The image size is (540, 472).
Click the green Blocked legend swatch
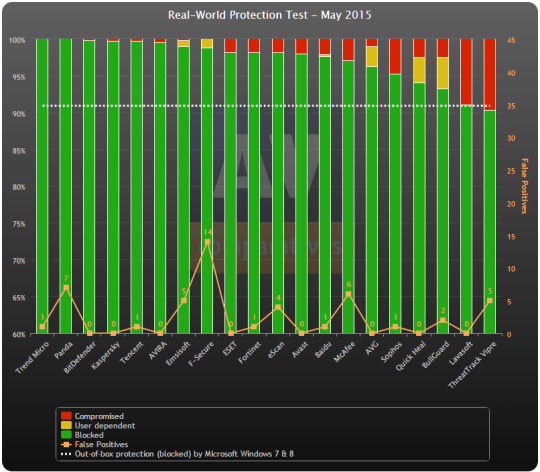66,434
